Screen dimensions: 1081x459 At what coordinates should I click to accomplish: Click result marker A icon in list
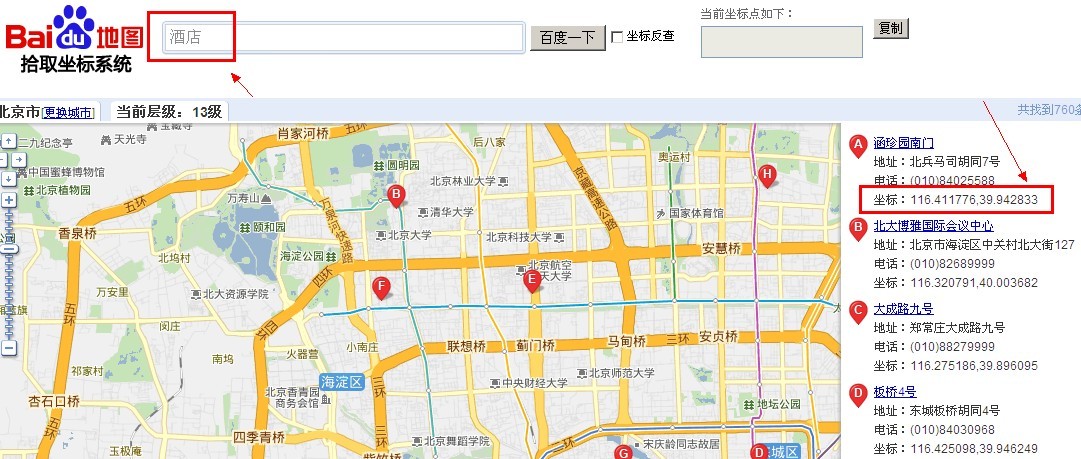pyautogui.click(x=857, y=145)
